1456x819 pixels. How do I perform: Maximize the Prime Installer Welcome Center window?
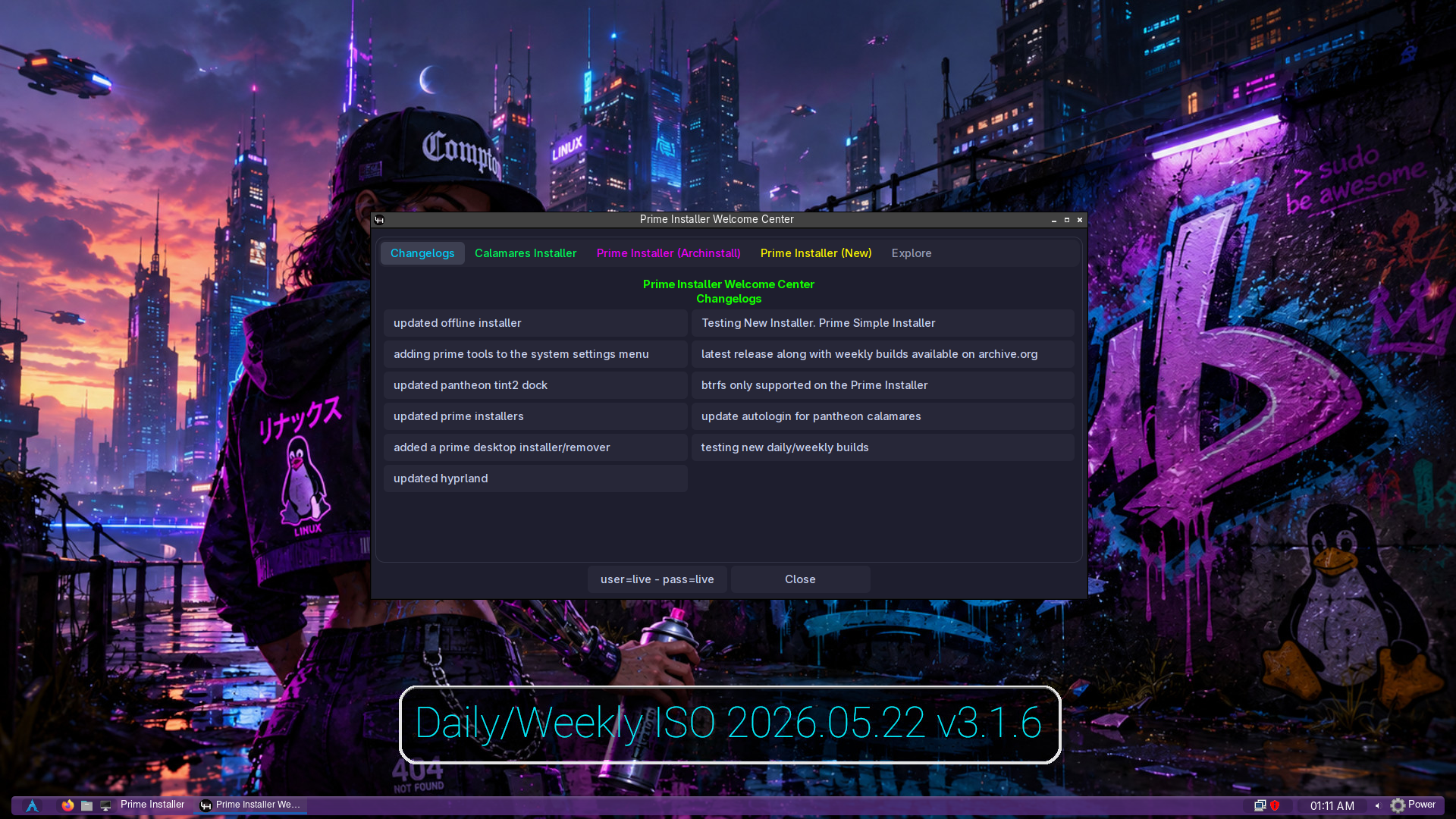(1067, 220)
